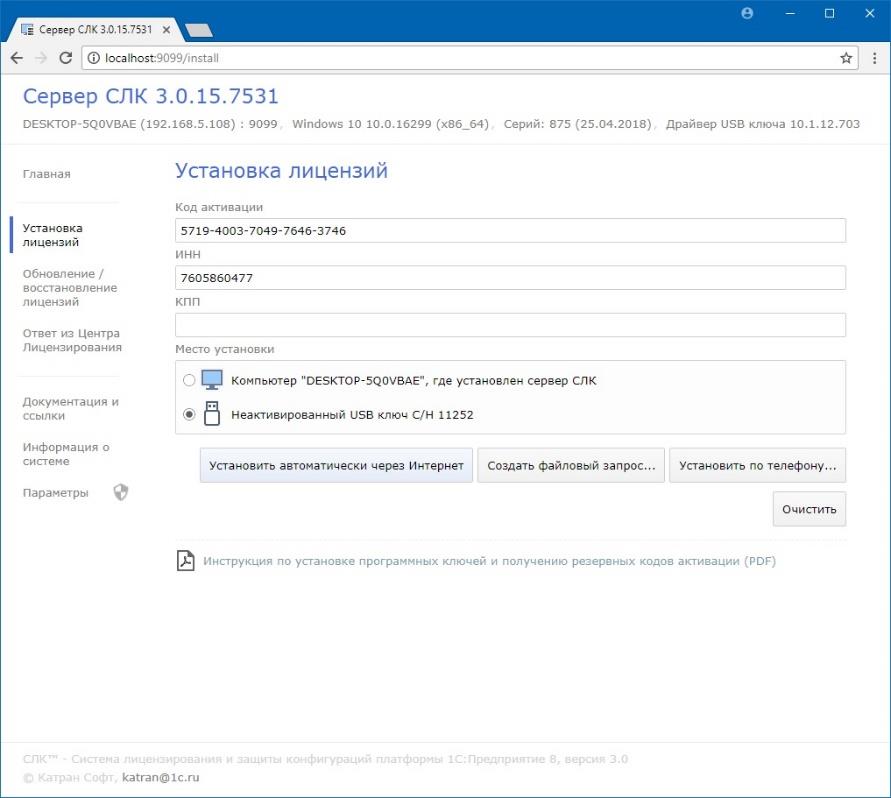The image size is (891, 798).
Task: Click the USB ключ С/Н 11252 label
Action: pos(352,415)
